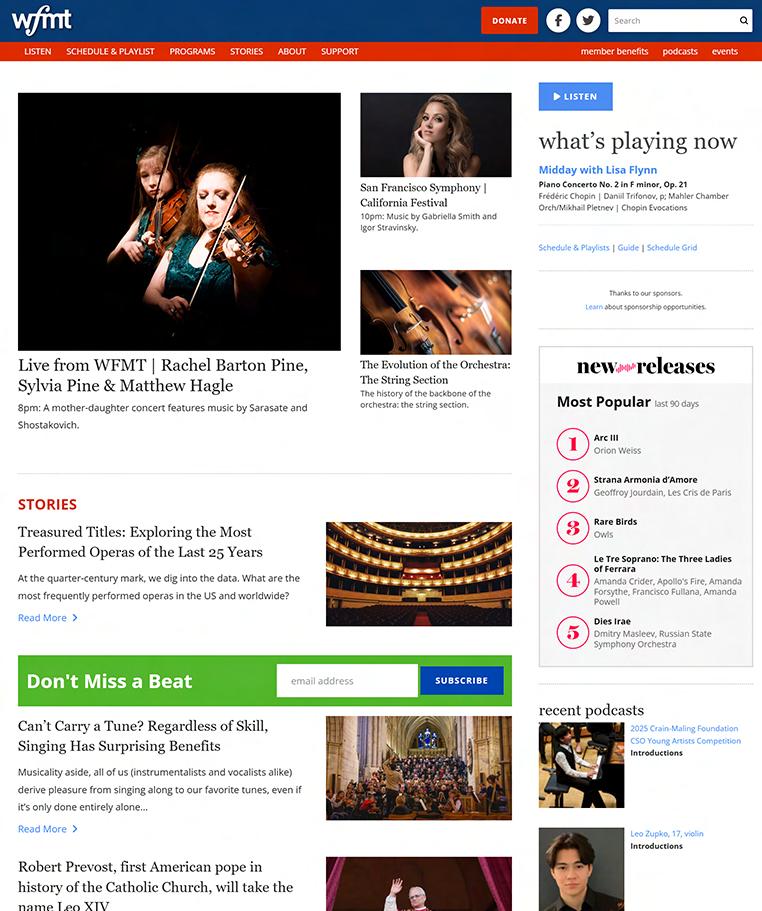Subscribe to the newsletter

pos(462,680)
